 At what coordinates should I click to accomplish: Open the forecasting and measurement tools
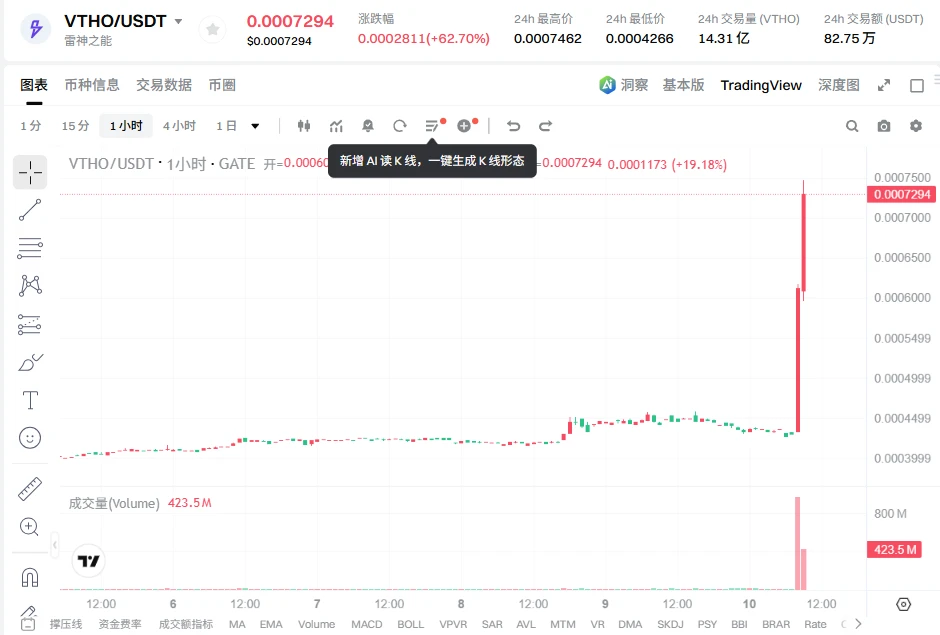(30, 324)
